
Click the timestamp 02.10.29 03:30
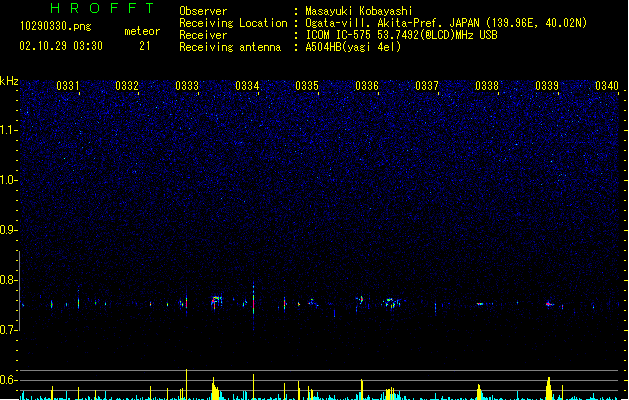tap(61, 46)
